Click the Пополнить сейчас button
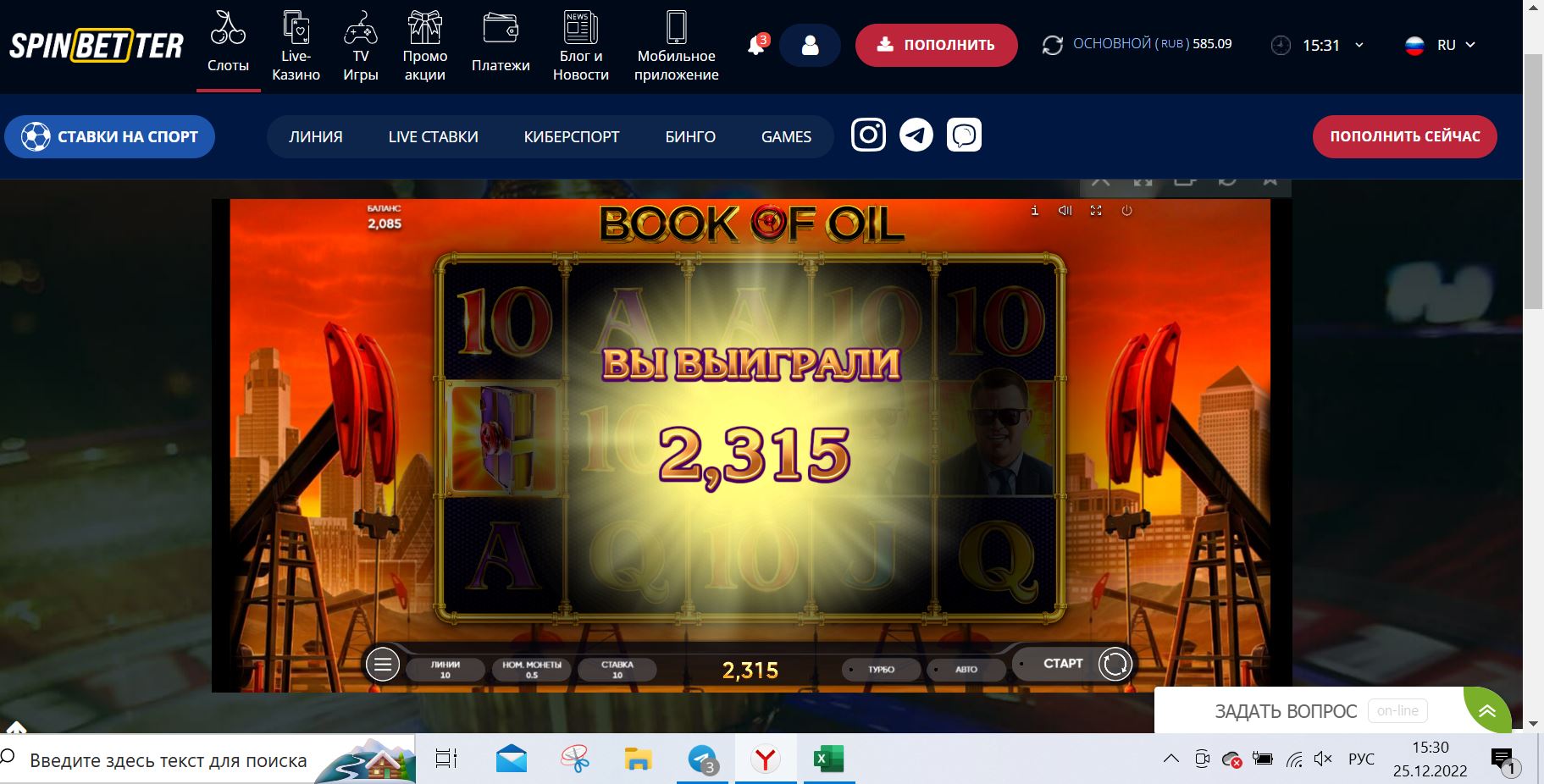 (x=1405, y=136)
